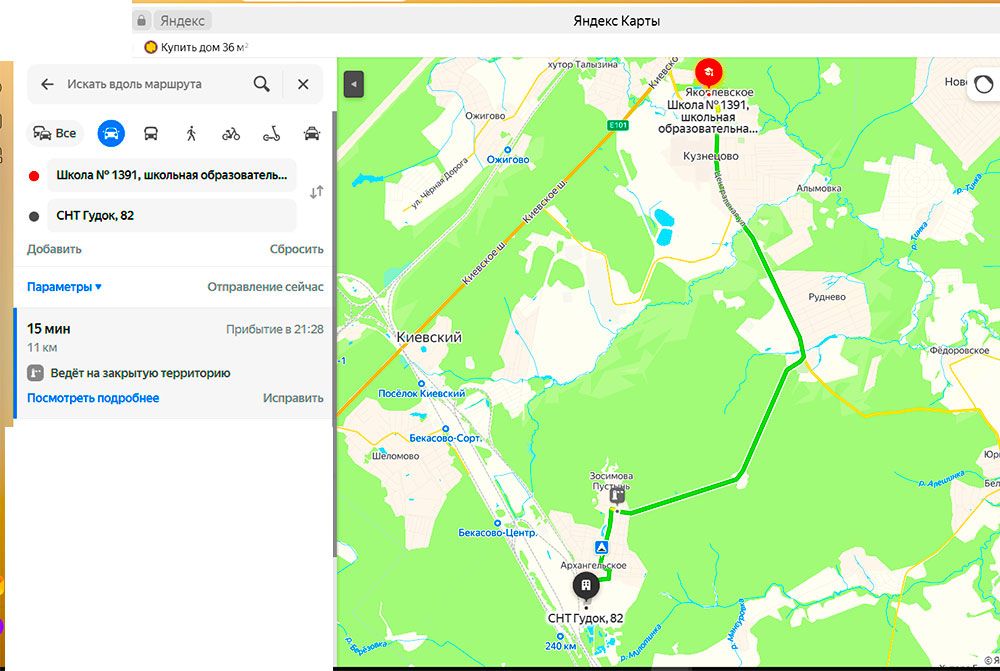1000x671 pixels.
Task: Click the E101 road shield on map
Action: coord(618,126)
